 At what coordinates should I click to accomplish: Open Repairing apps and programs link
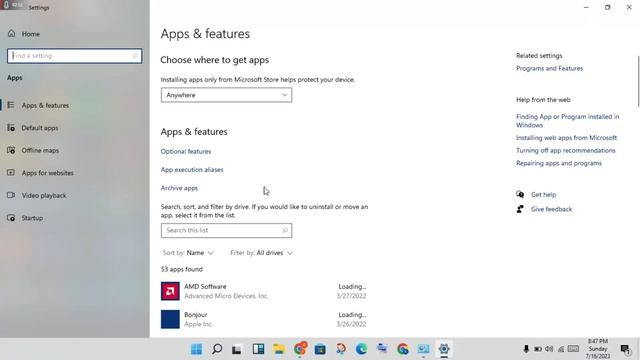[x=559, y=163]
